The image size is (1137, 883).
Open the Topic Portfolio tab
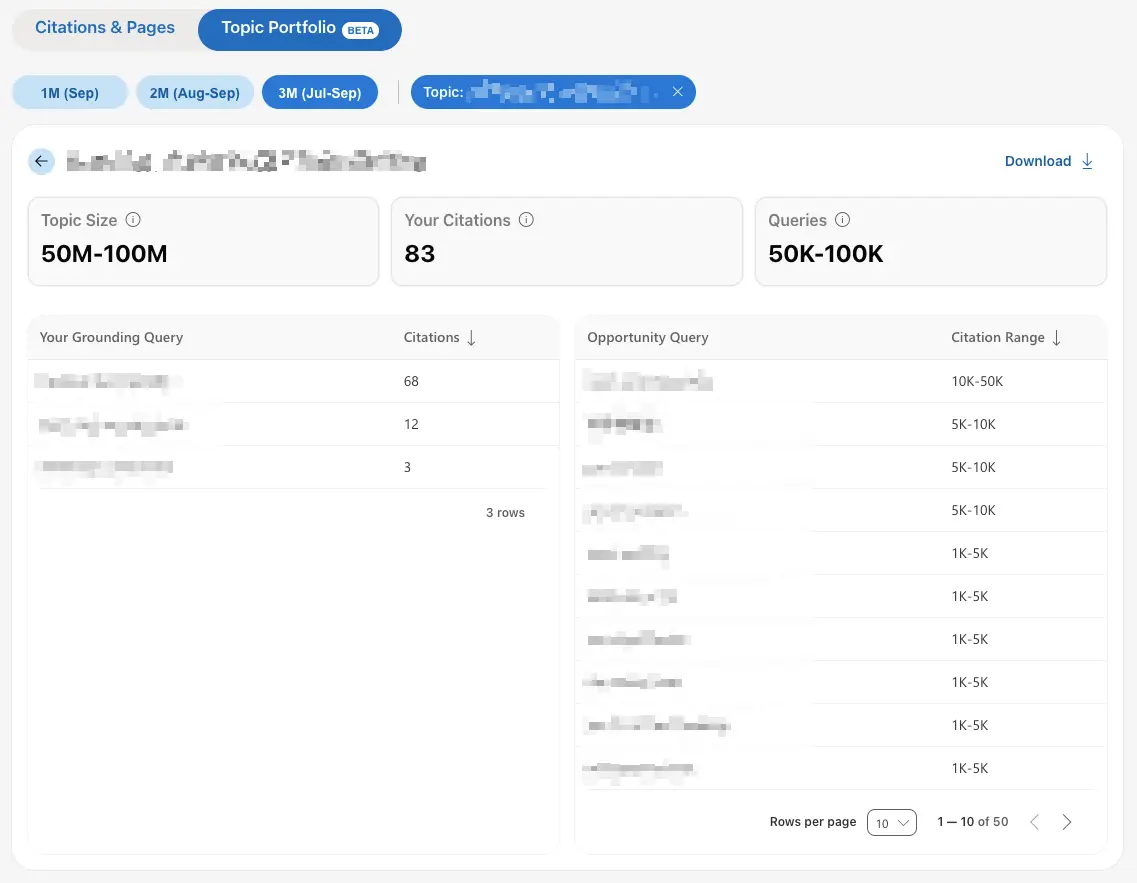(299, 30)
